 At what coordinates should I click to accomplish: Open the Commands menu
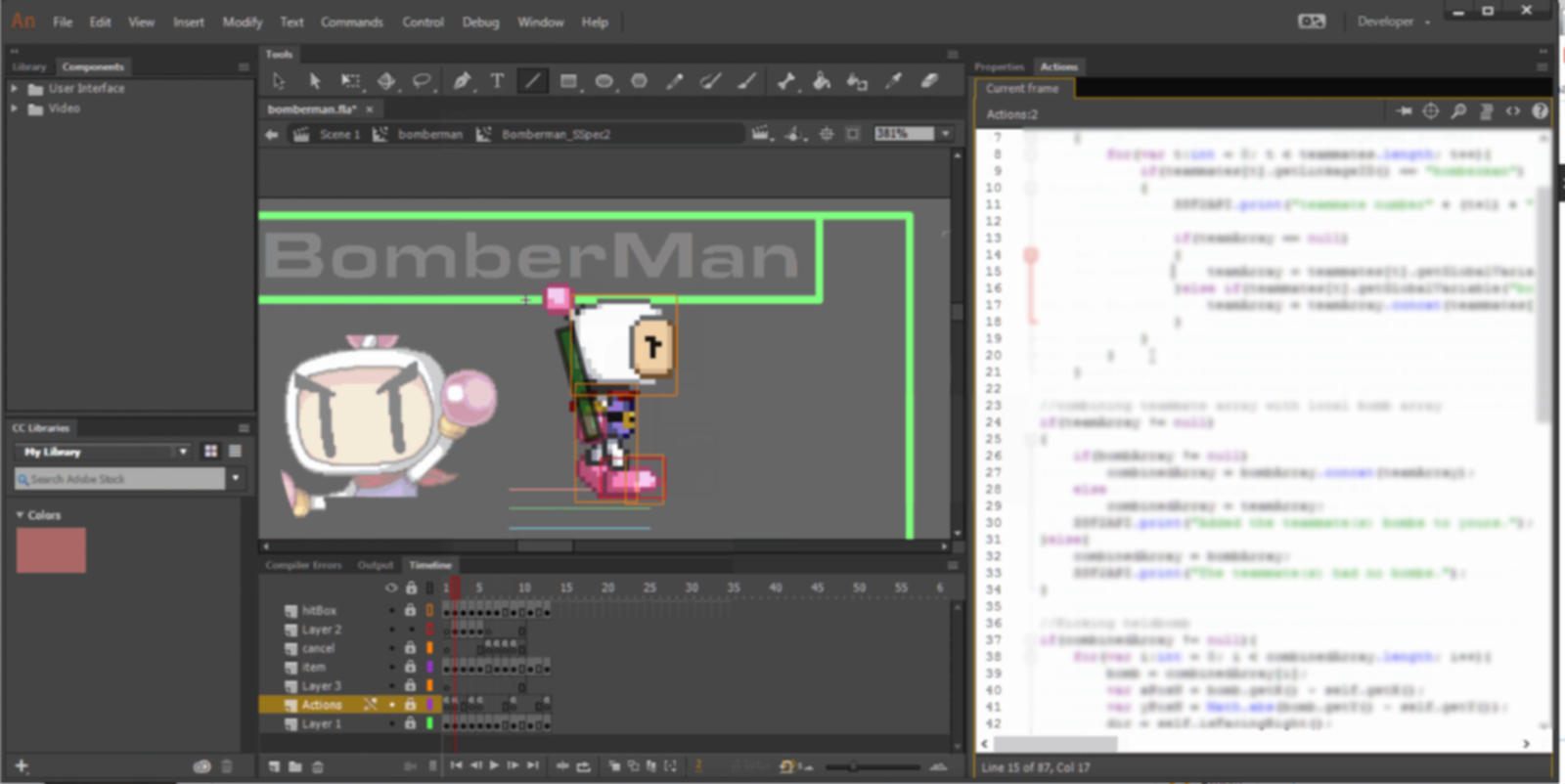351,22
